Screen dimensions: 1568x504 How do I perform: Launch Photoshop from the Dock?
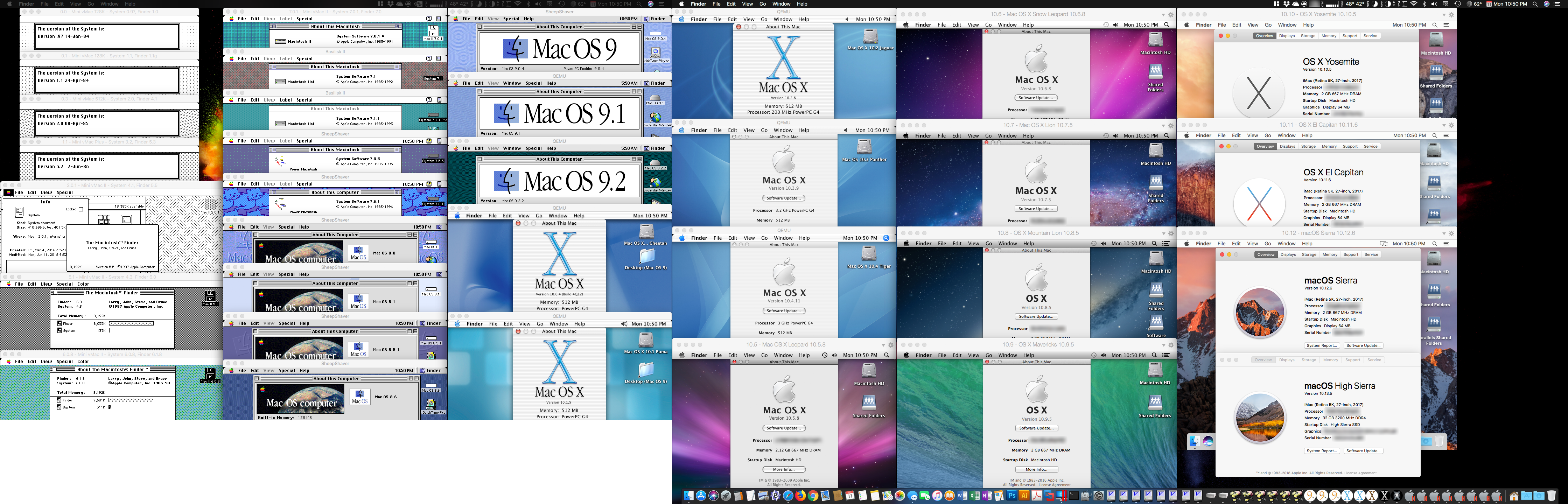coord(1011,496)
